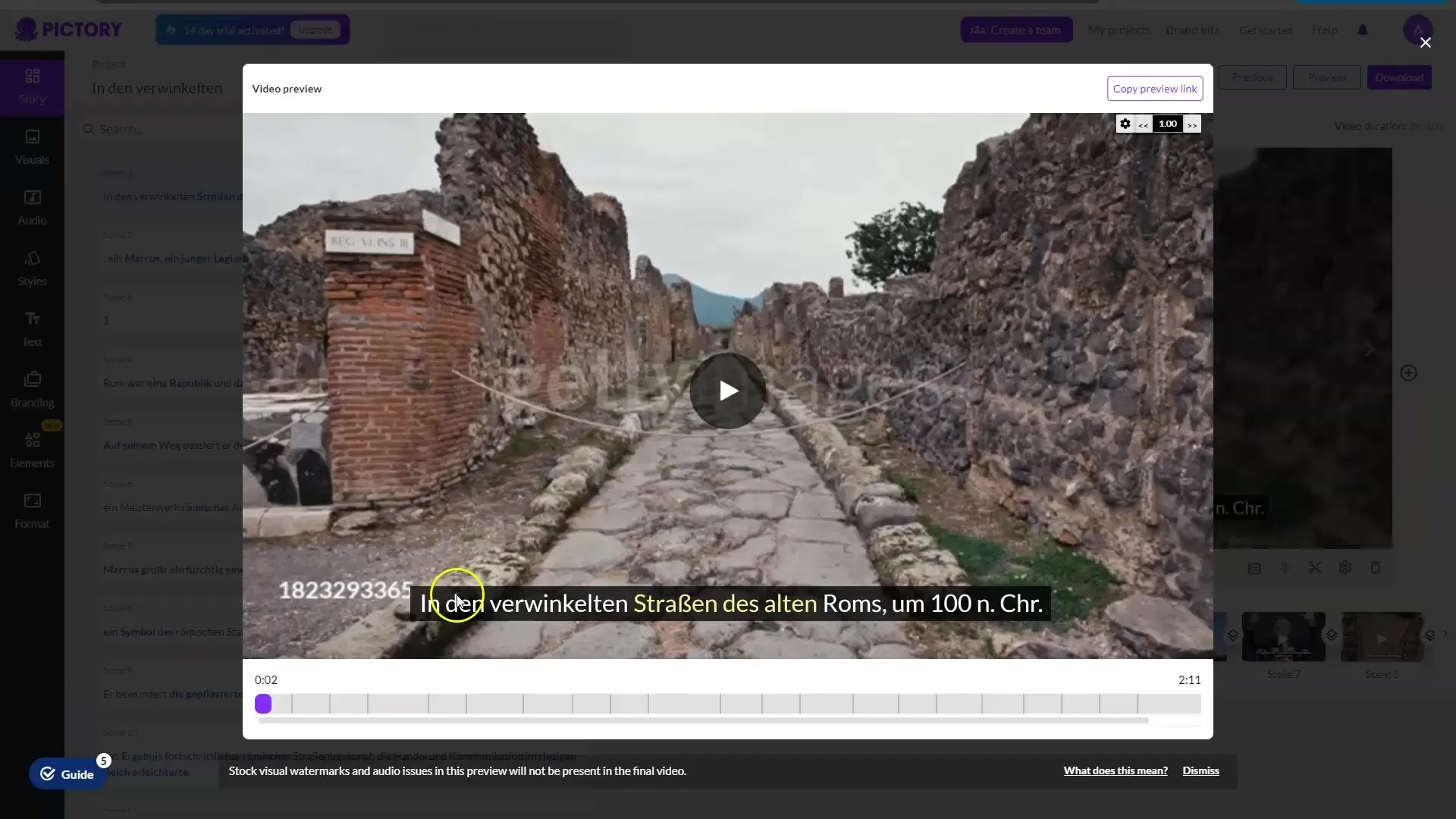This screenshot has height=819, width=1456.
Task: Click transition icon left of Scene 7
Action: click(x=1233, y=635)
